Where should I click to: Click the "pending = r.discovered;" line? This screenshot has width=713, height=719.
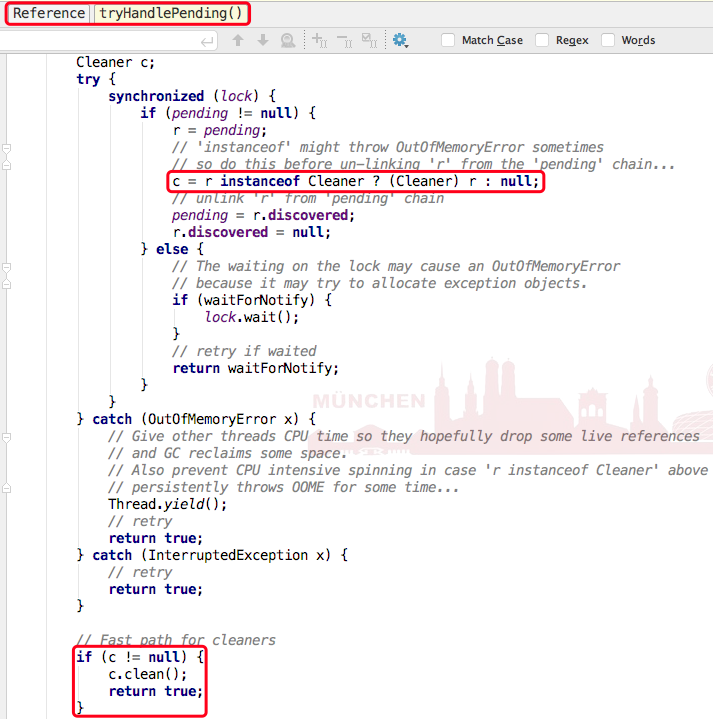point(264,215)
